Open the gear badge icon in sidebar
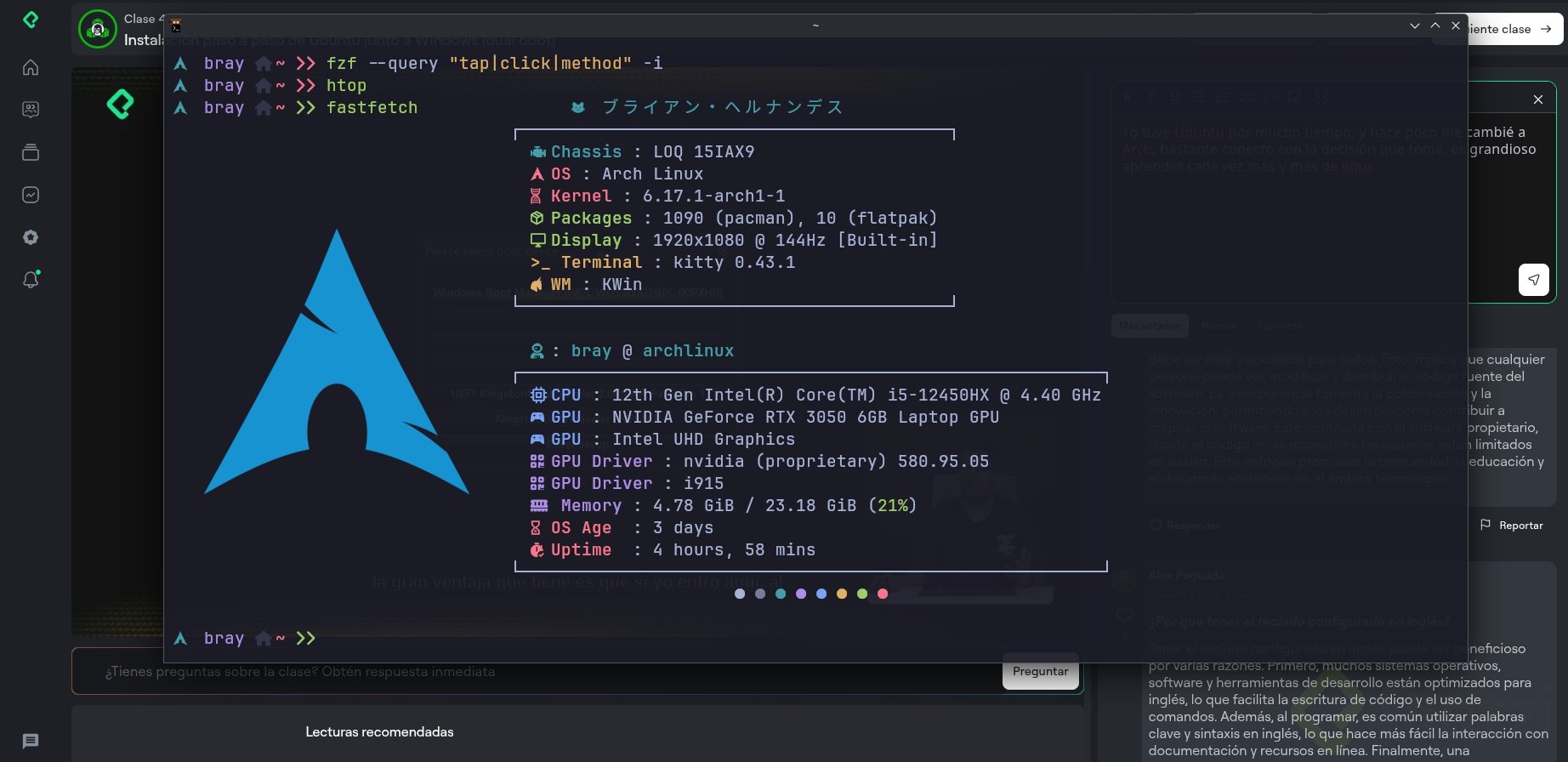 (x=31, y=237)
